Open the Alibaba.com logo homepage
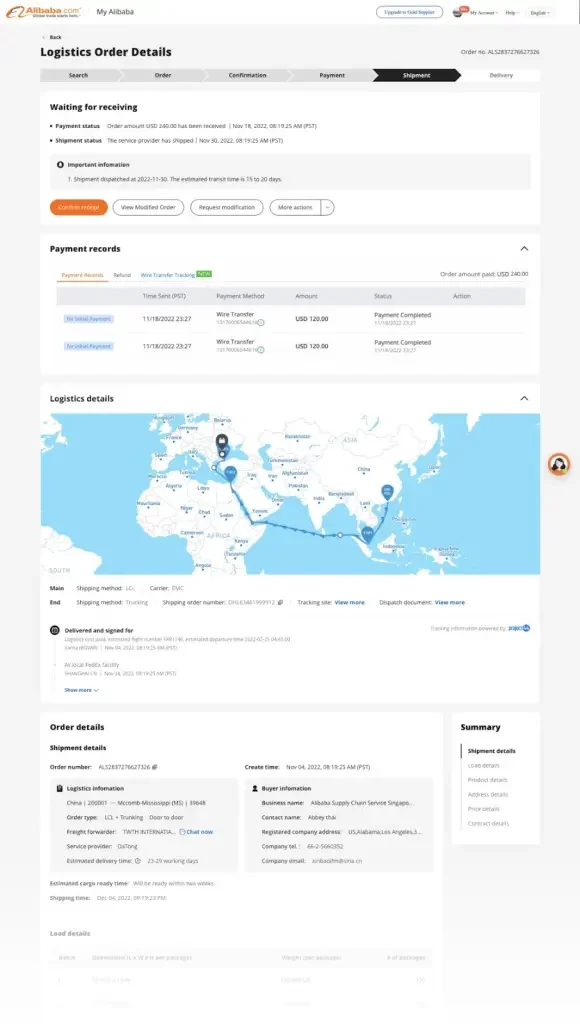The image size is (580, 1024). pyautogui.click(x=44, y=12)
